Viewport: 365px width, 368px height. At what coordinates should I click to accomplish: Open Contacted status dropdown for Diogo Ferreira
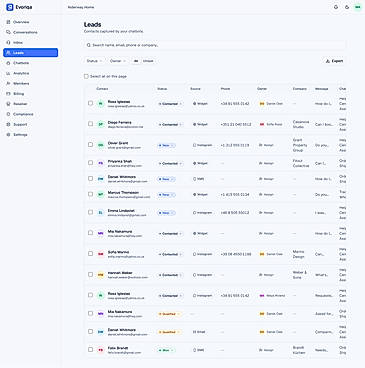(170, 124)
